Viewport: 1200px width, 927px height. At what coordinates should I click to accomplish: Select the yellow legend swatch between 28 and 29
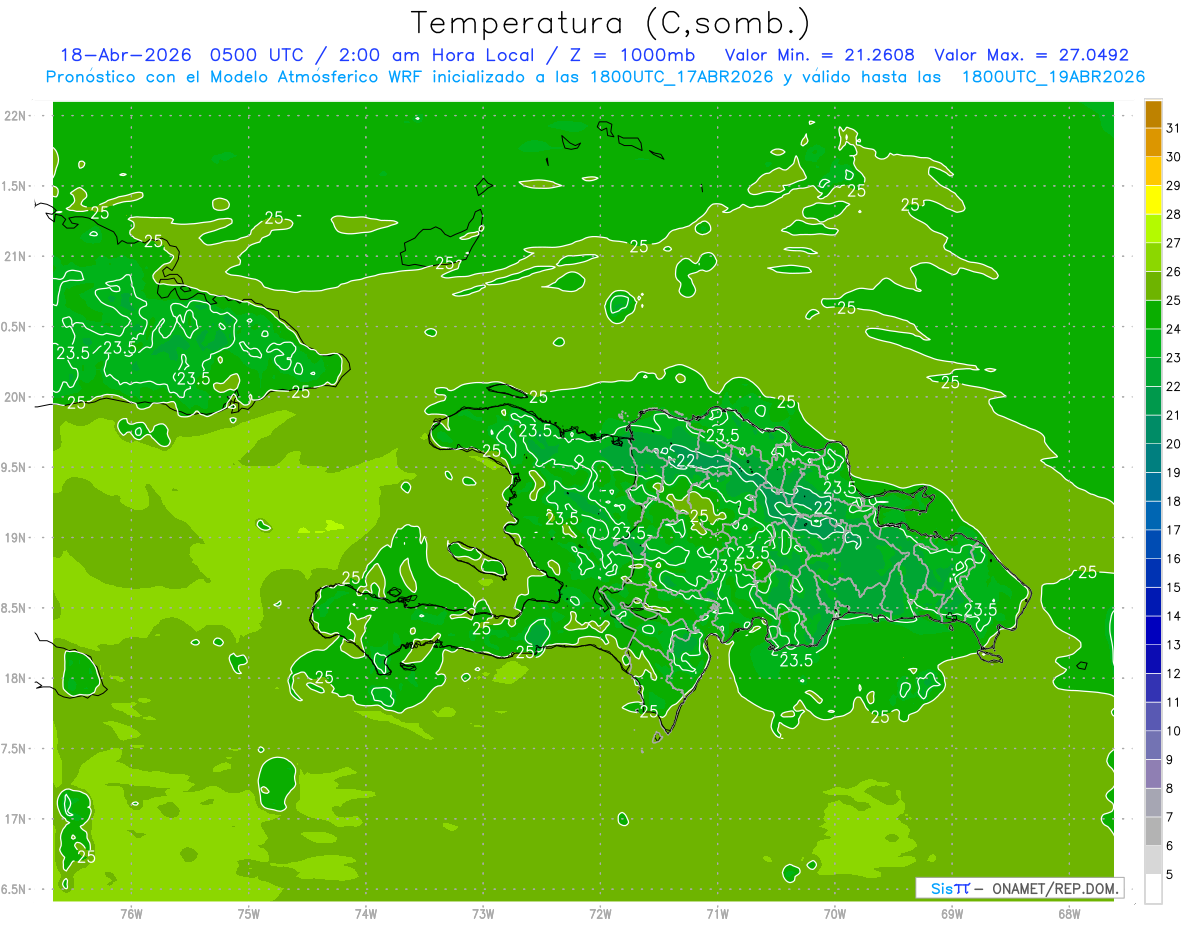click(1153, 200)
